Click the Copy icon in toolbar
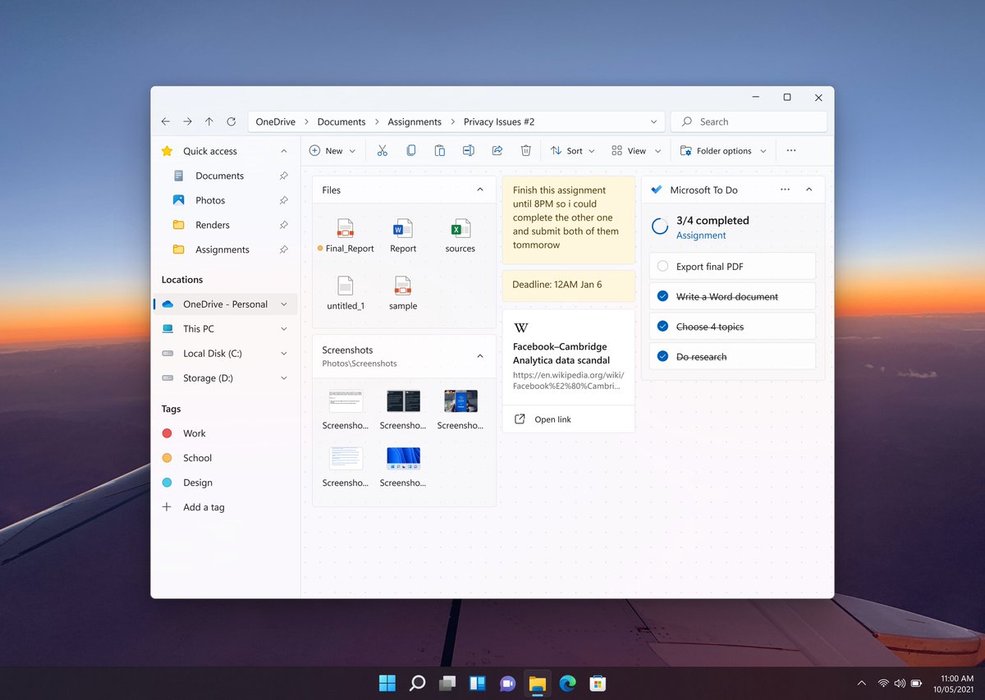 pyautogui.click(x=411, y=151)
